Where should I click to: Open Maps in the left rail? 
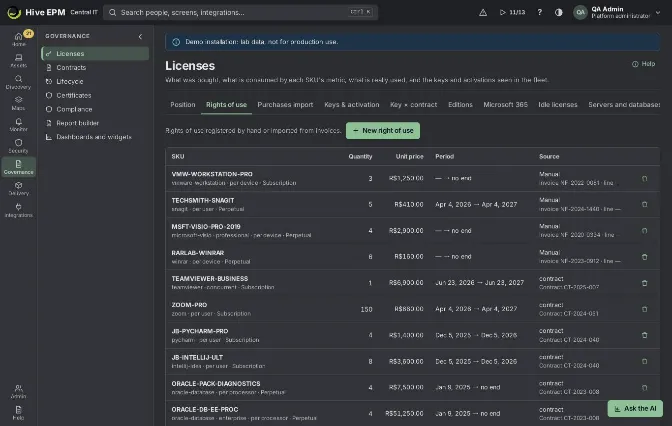point(18,103)
